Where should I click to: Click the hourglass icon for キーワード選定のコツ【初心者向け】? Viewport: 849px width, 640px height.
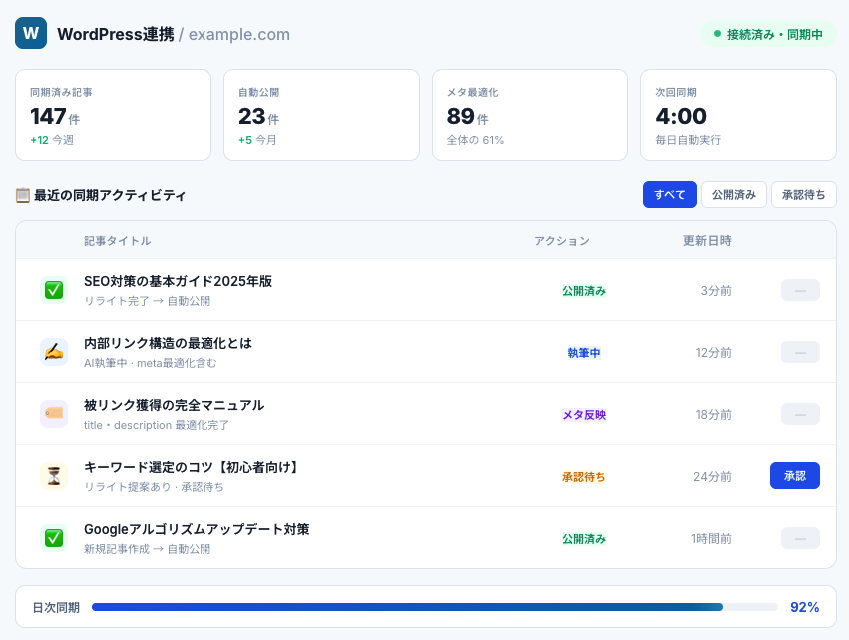point(54,476)
